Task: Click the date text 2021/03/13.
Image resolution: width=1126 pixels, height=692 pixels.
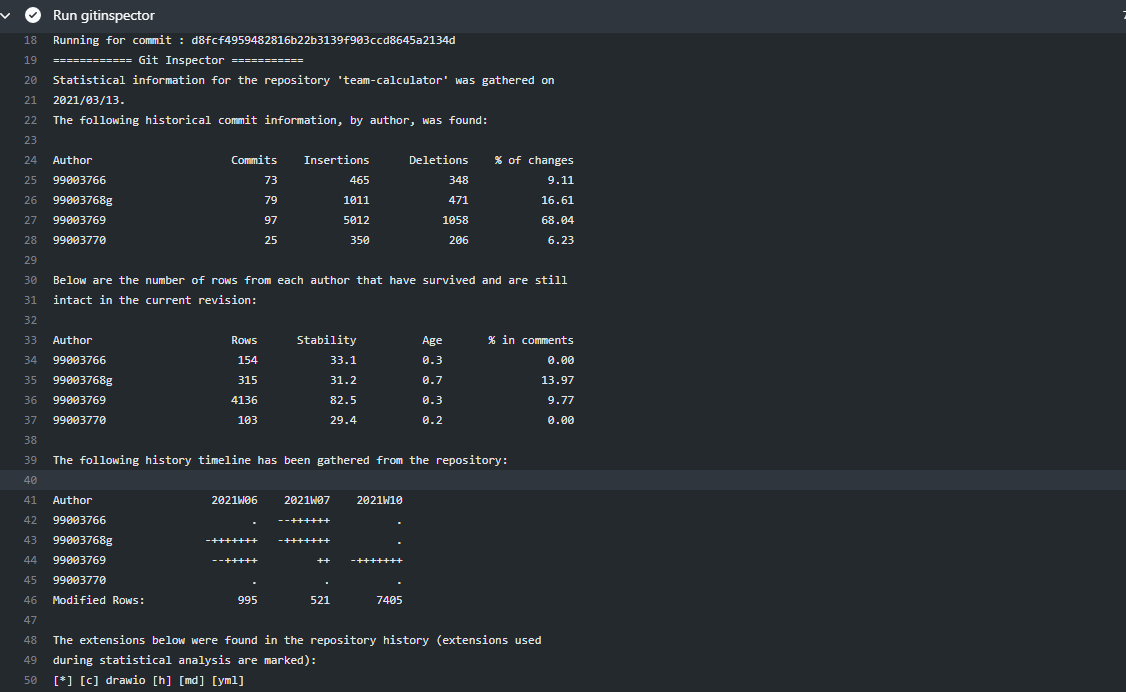Action: coord(88,100)
